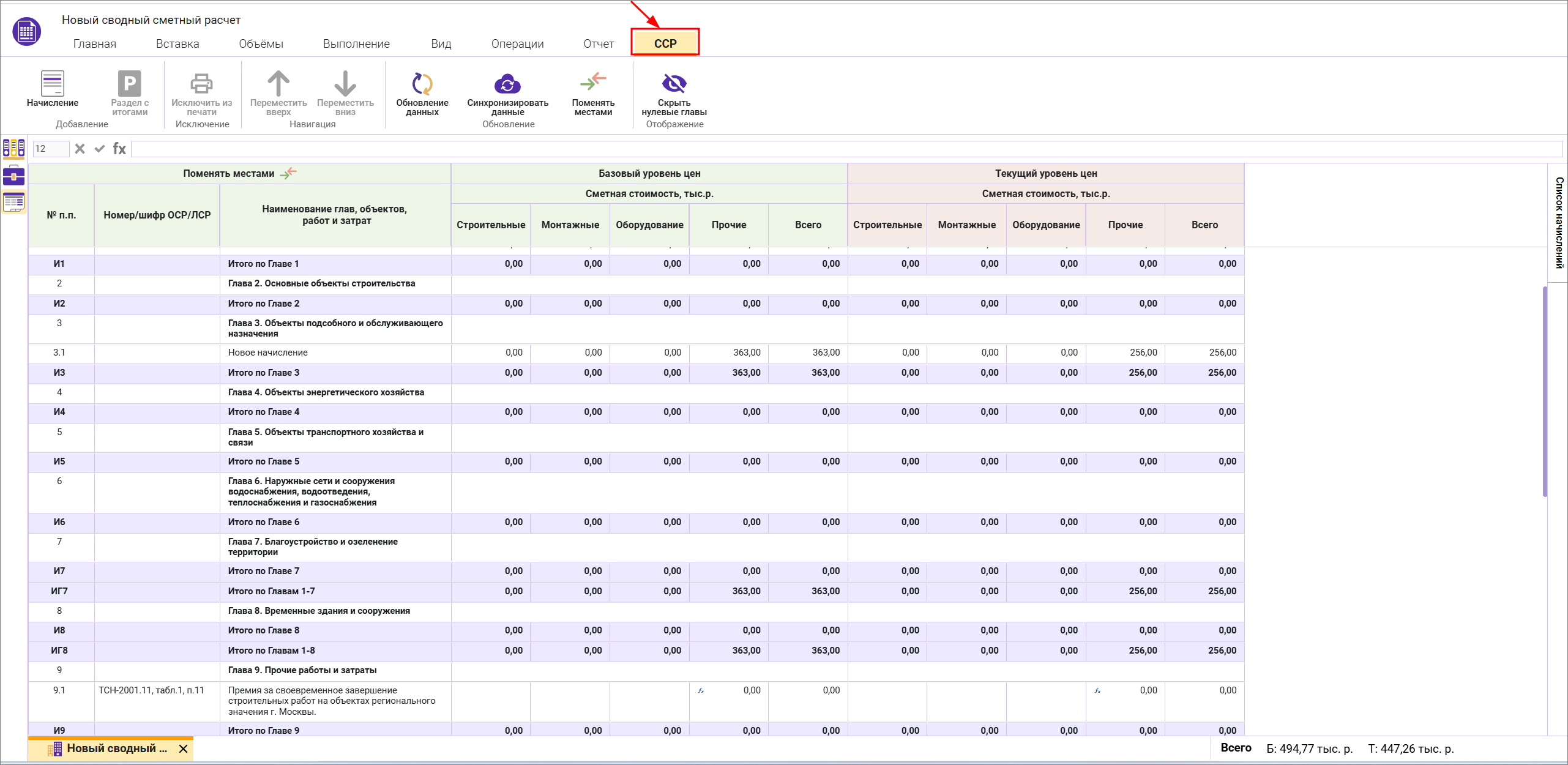Open the Отчет ribbon tab
Screen dimensions: 1568x765
[598, 44]
